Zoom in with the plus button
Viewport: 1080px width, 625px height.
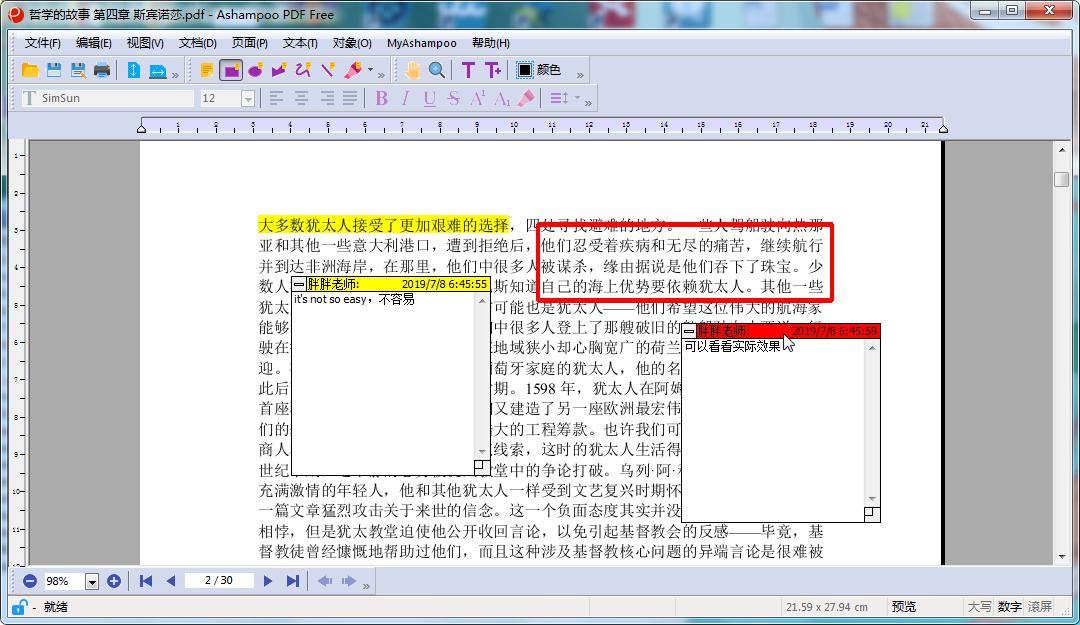(x=114, y=581)
